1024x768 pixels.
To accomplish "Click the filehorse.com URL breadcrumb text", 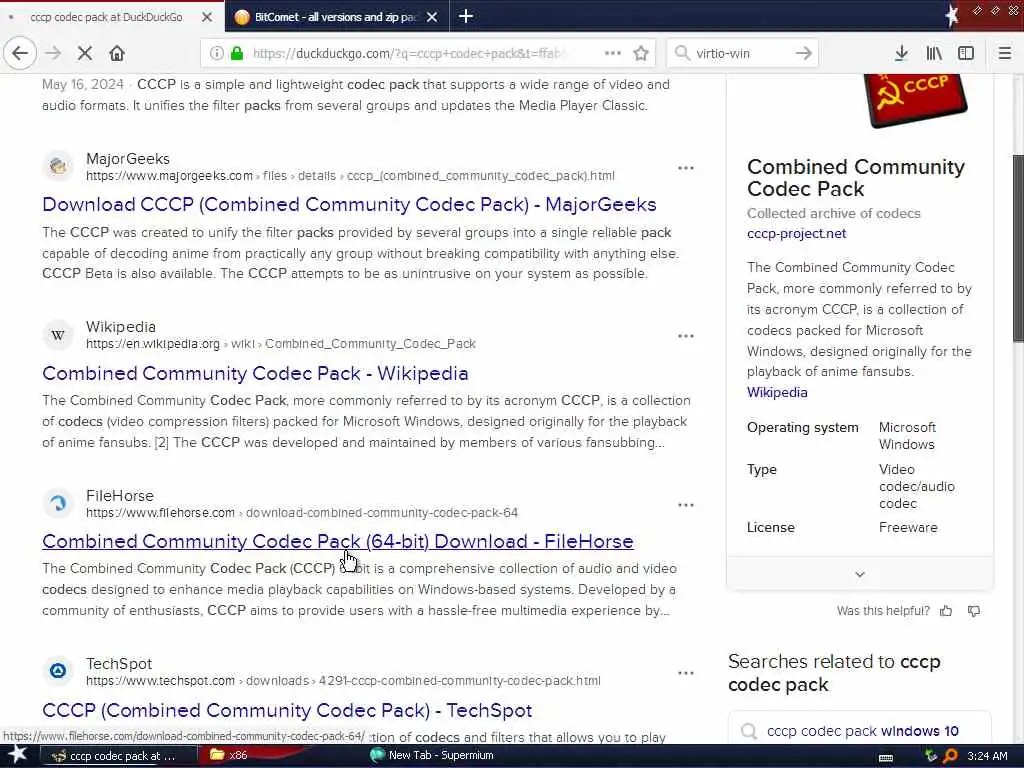I will click(x=302, y=513).
